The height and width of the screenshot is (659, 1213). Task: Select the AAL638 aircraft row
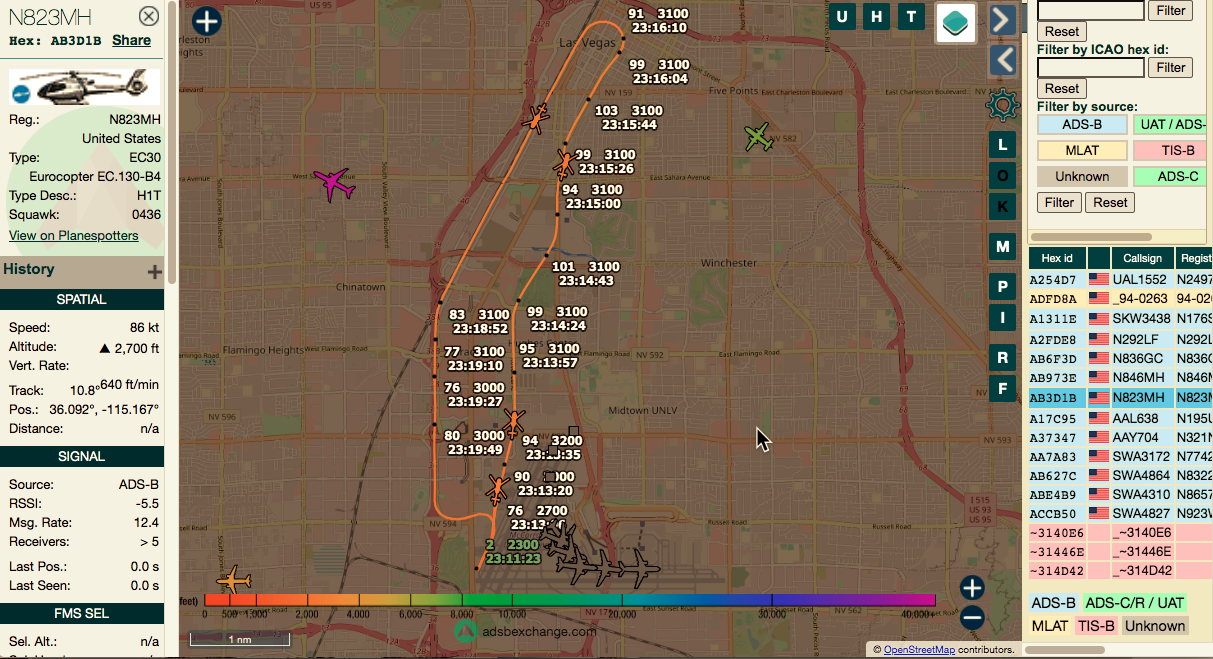tap(1121, 417)
